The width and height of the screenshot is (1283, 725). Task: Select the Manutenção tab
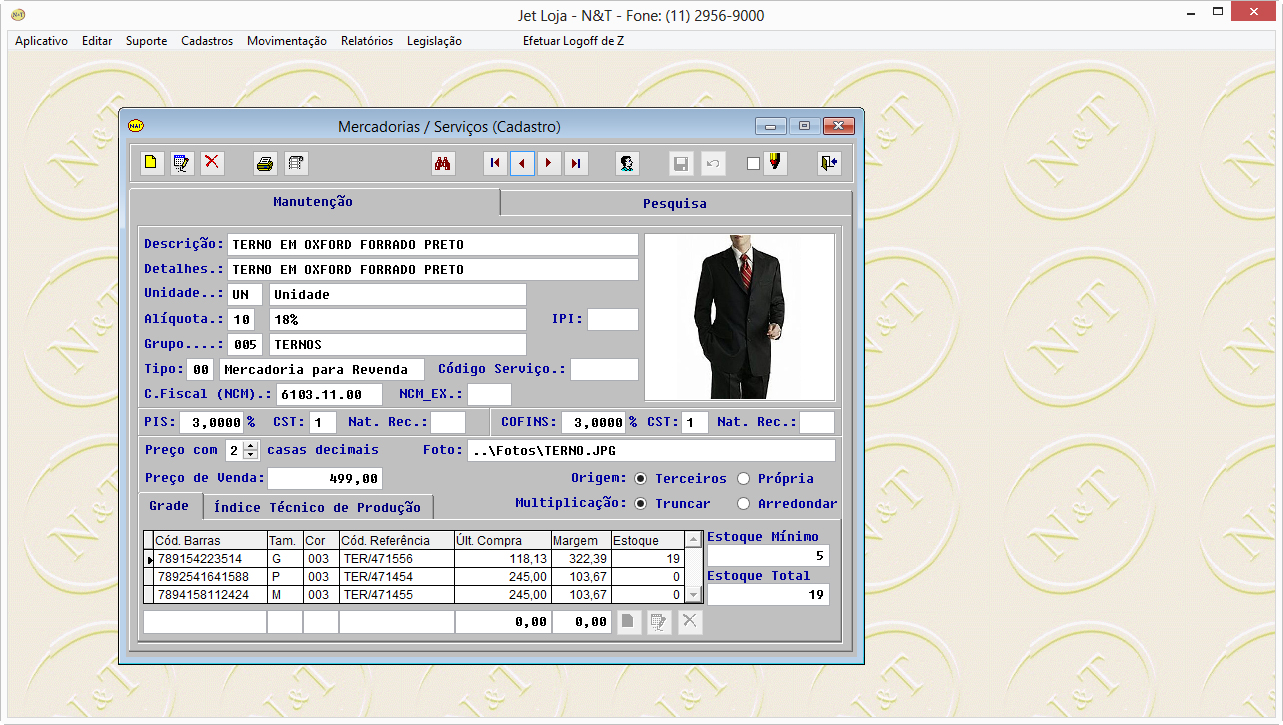click(313, 201)
